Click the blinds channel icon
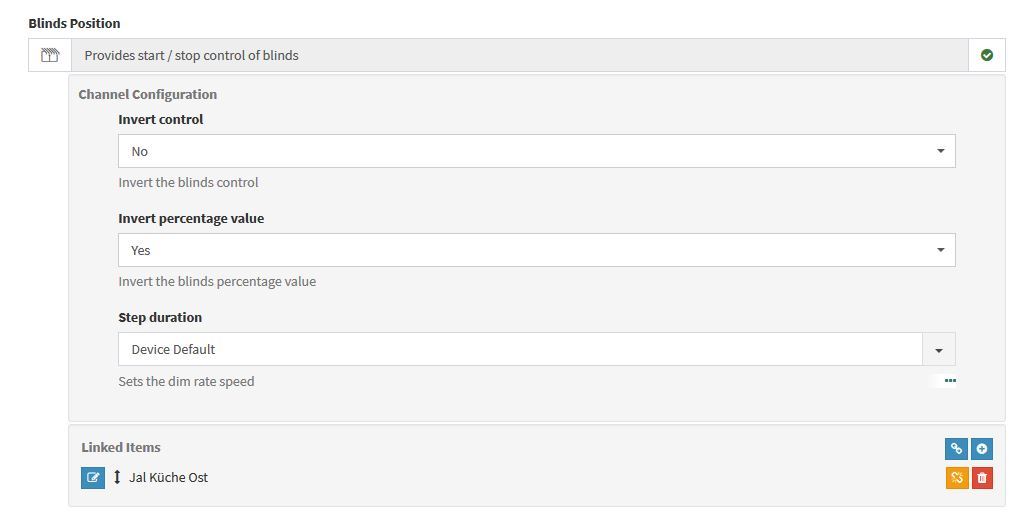 (49, 56)
